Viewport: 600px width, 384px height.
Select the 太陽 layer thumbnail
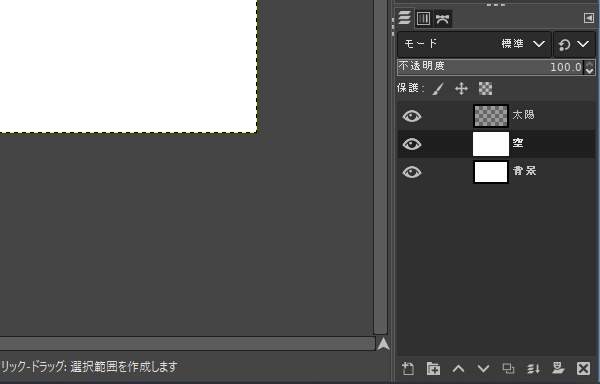(491, 116)
